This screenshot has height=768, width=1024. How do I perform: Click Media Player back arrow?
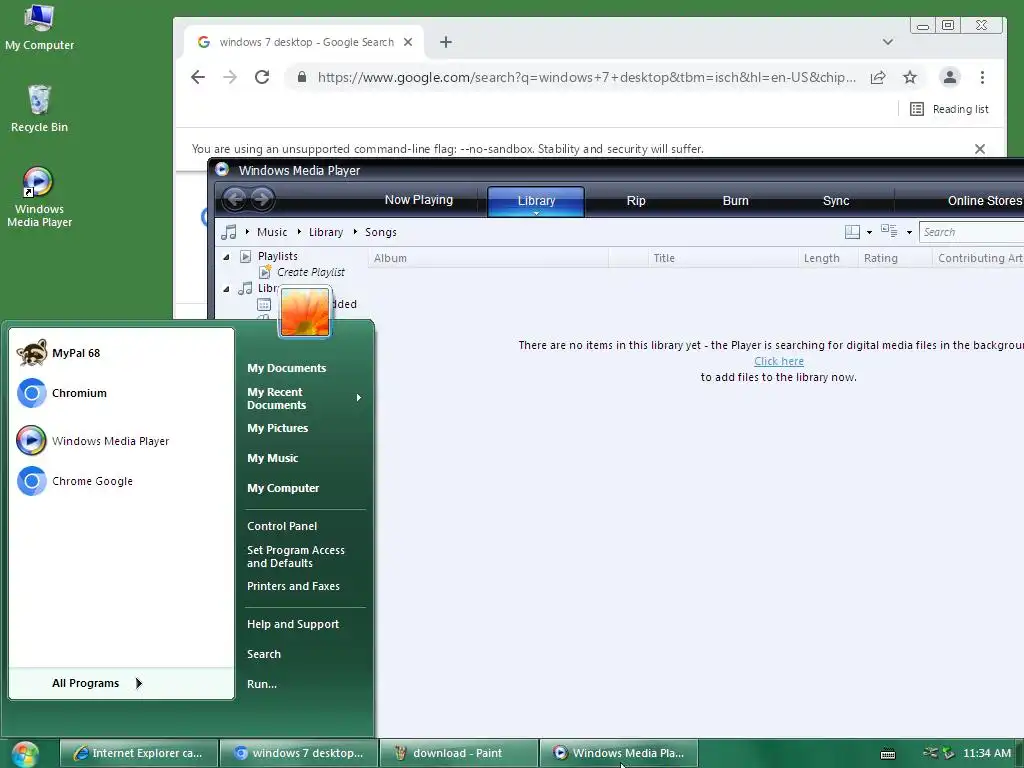tap(235, 199)
